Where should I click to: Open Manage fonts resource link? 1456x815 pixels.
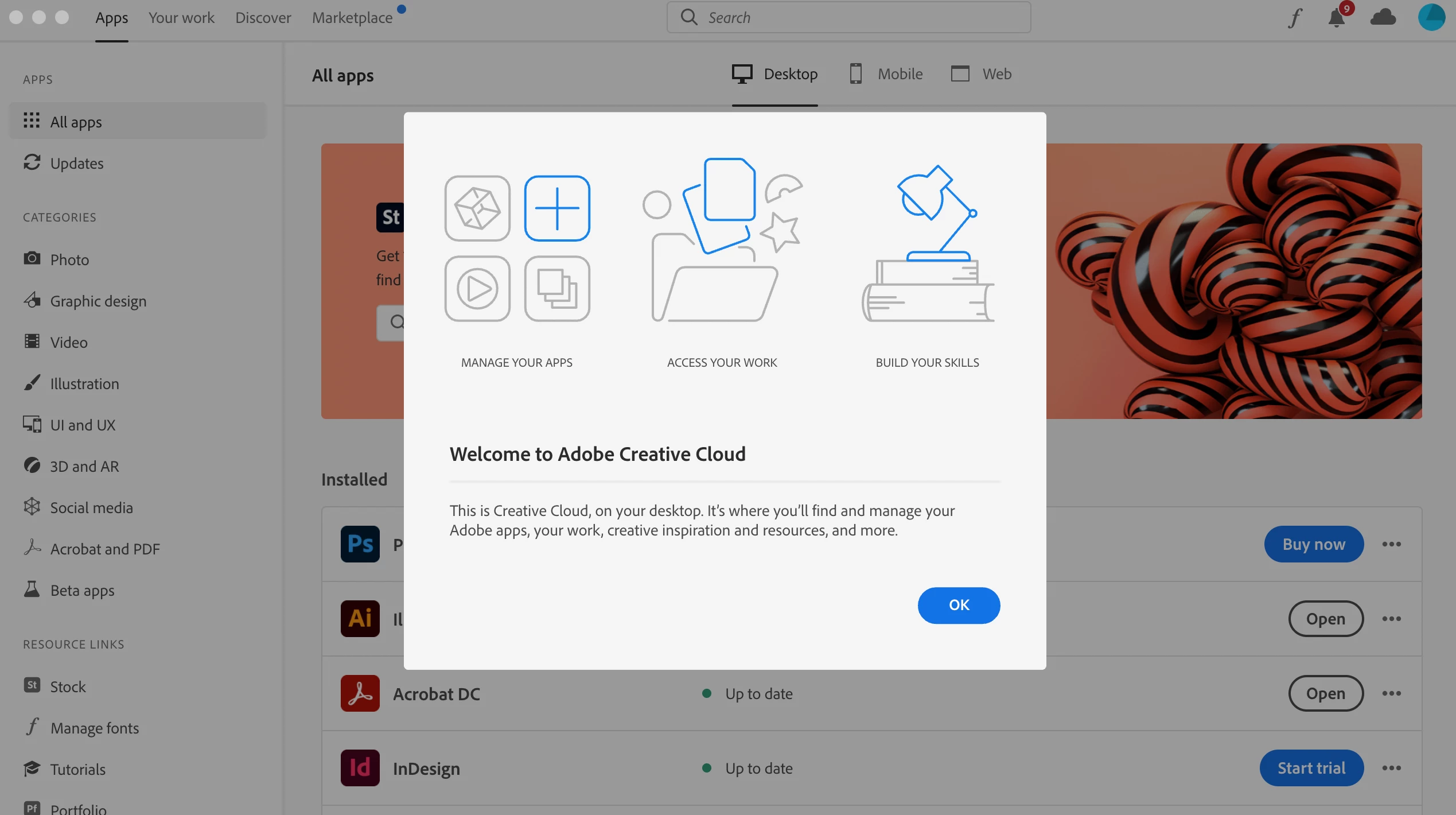coord(94,728)
